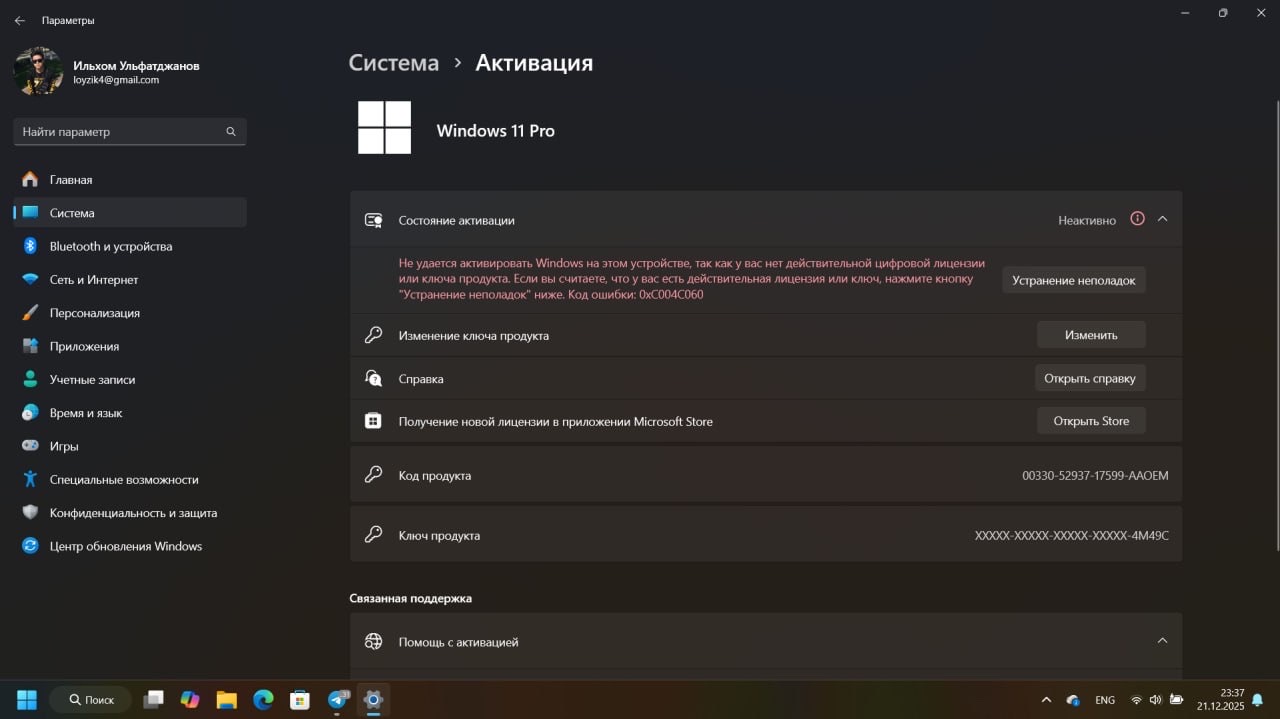Open Bluetooth и устройства settings

pyautogui.click(x=110, y=246)
